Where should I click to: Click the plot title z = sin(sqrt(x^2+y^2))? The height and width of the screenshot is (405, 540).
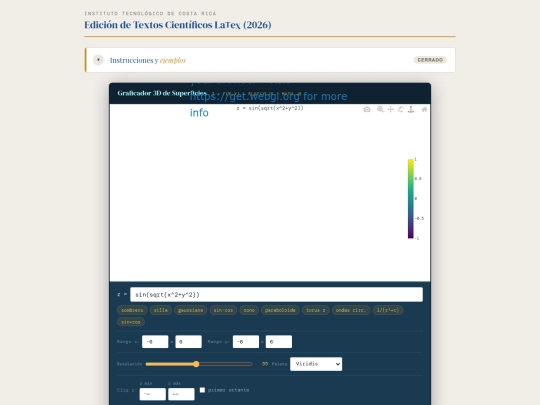[x=270, y=108]
